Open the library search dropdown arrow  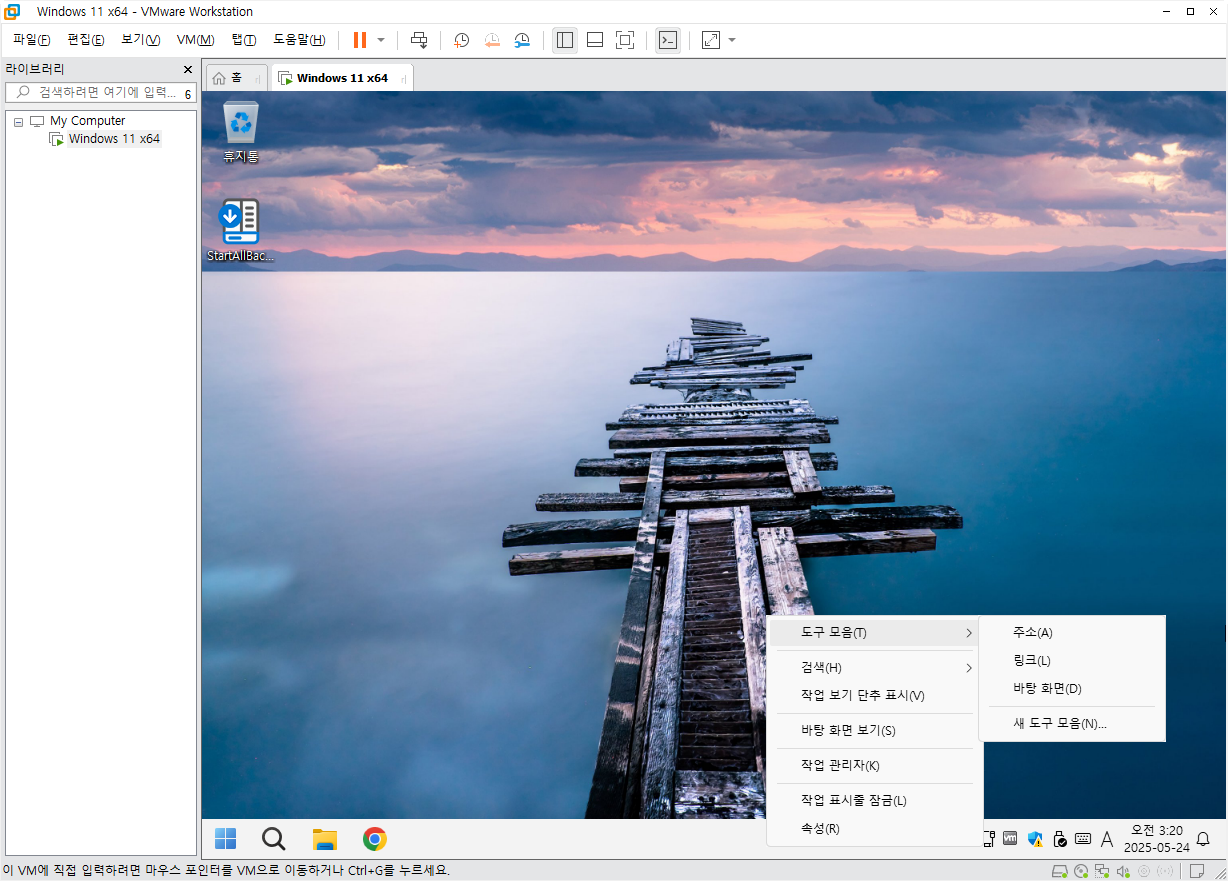(x=187, y=93)
